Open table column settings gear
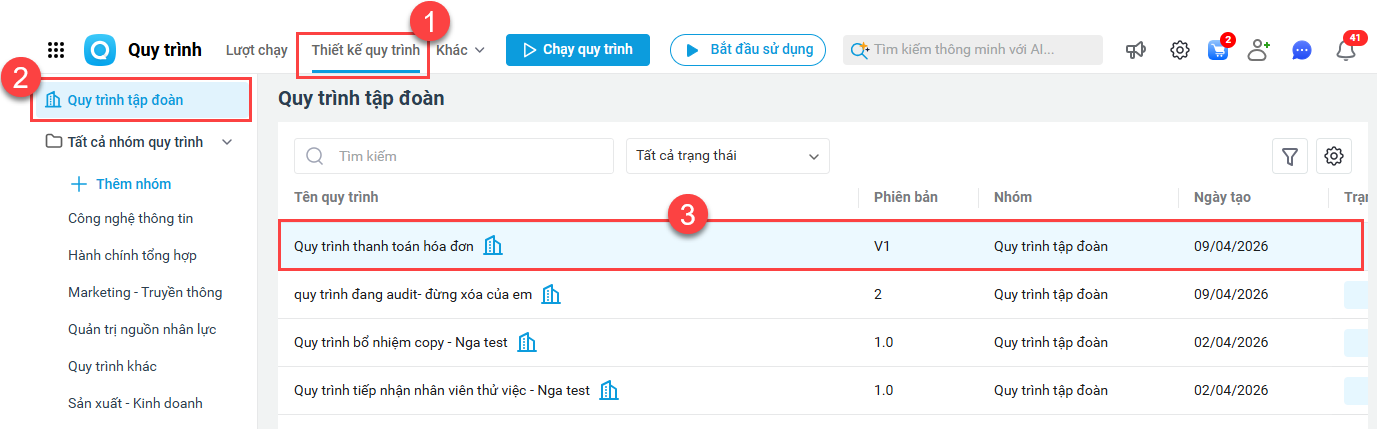Viewport: 1377px width, 429px height. 1333,156
